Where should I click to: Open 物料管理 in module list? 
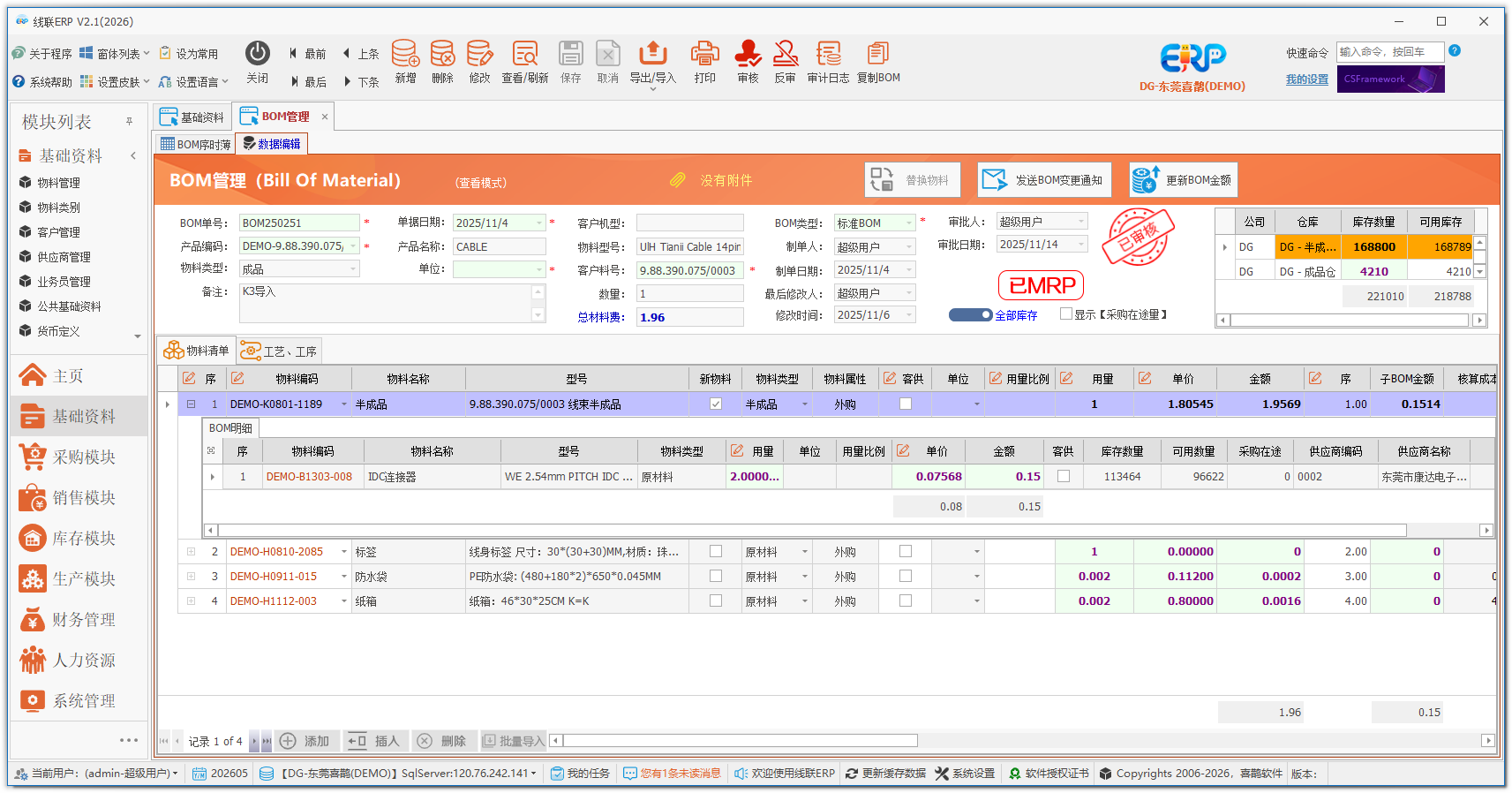click(x=58, y=183)
